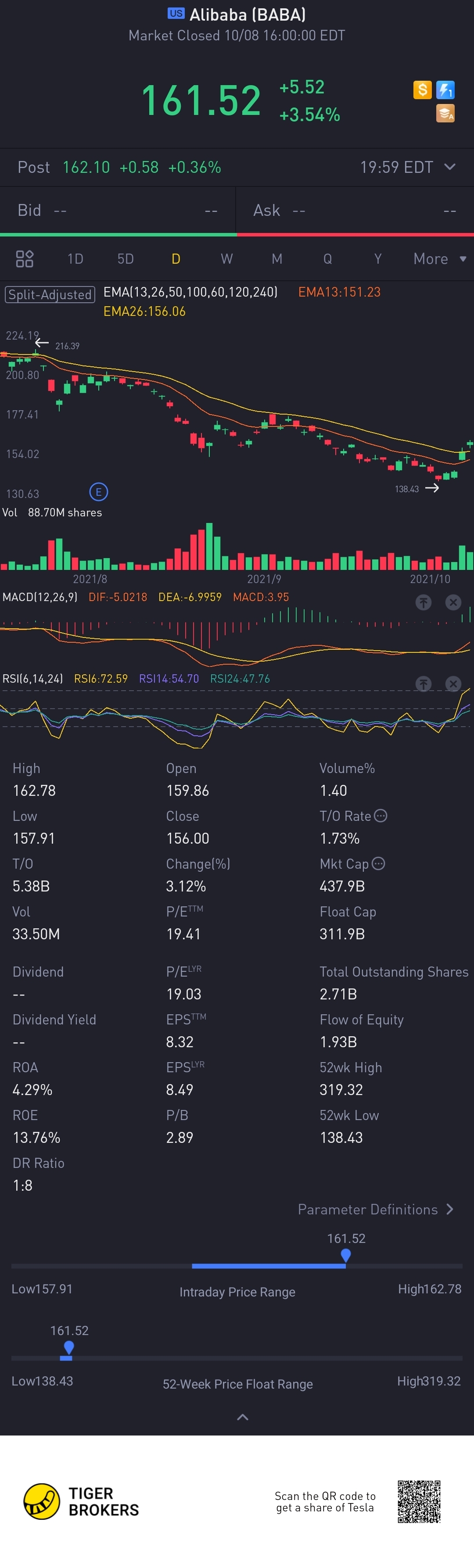This screenshot has height=1568, width=474.
Task: Tap the High value 162.78
Action: tap(34, 791)
